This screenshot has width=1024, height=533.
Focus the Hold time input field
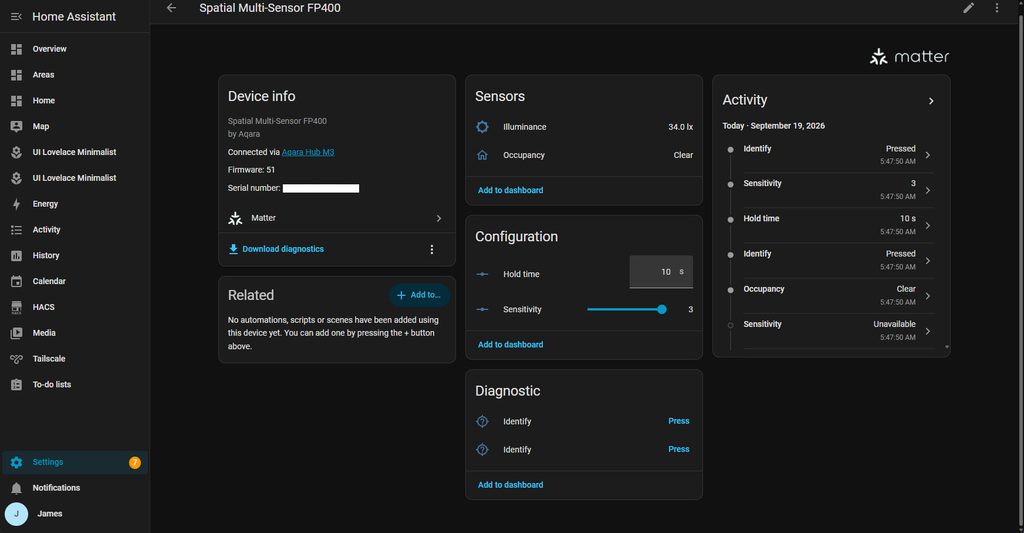click(661, 272)
